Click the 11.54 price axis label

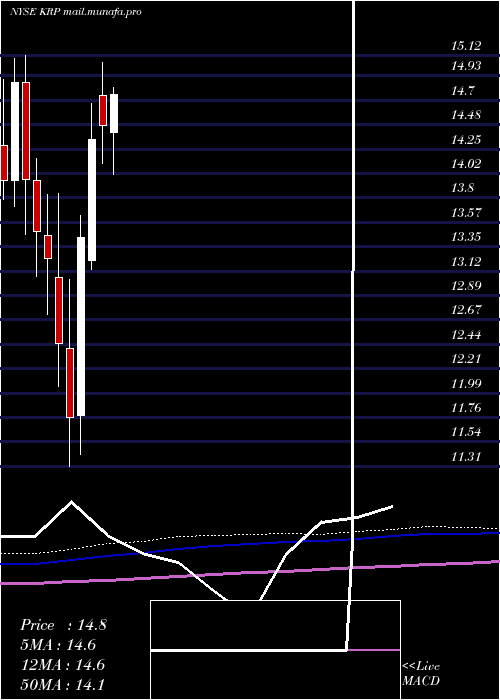466,432
